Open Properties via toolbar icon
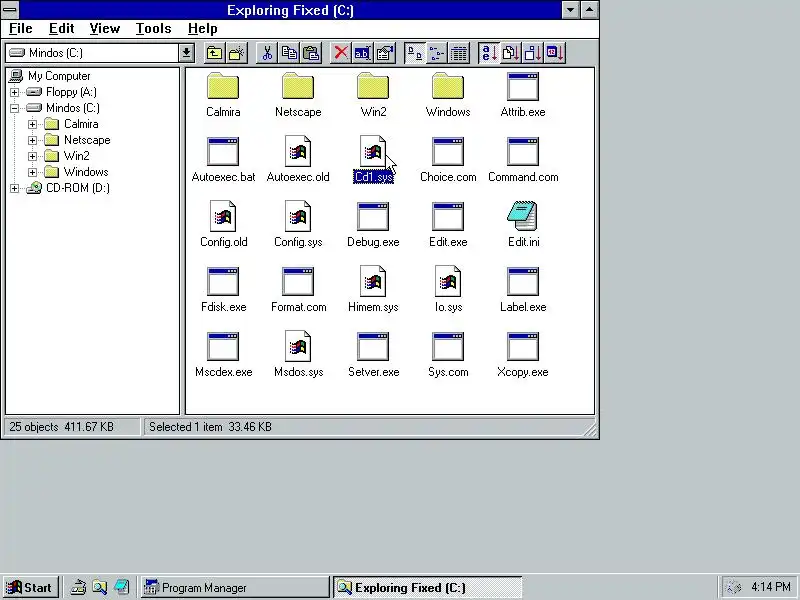Viewport: 800px width, 600px height. coord(385,53)
